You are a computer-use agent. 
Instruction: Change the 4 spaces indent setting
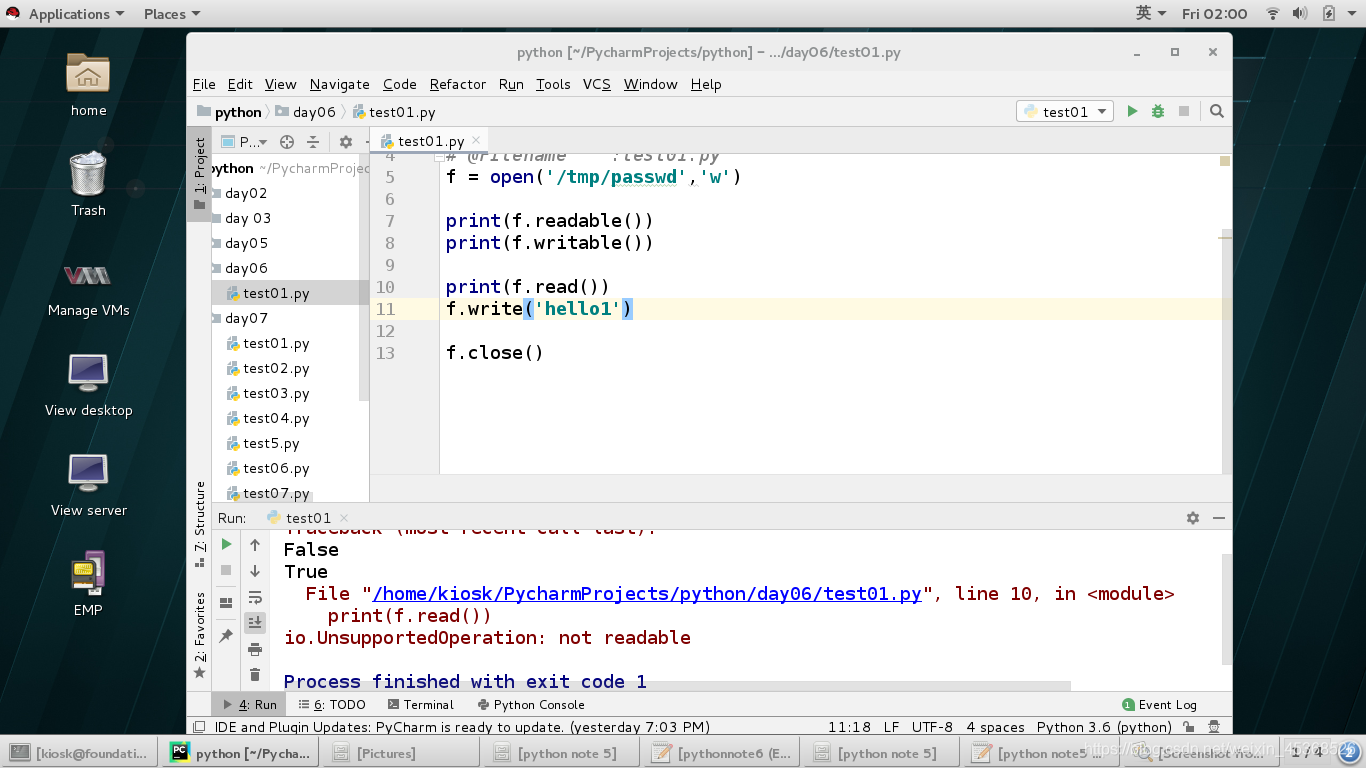[995, 727]
